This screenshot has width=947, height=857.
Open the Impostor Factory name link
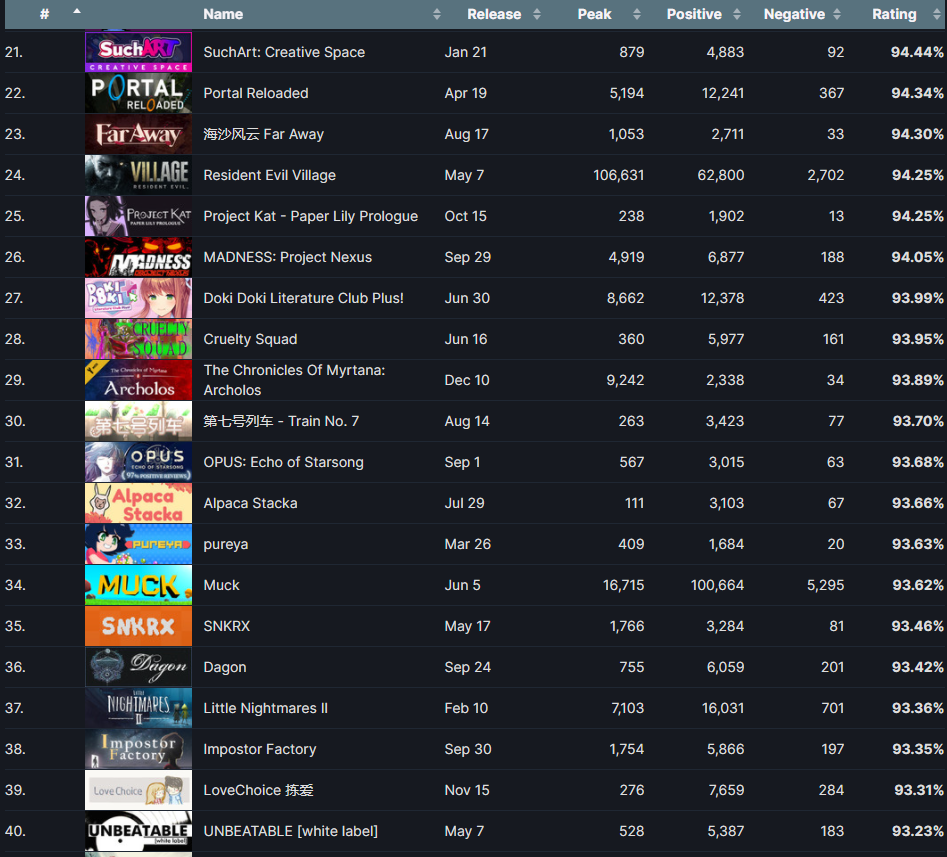click(x=260, y=749)
